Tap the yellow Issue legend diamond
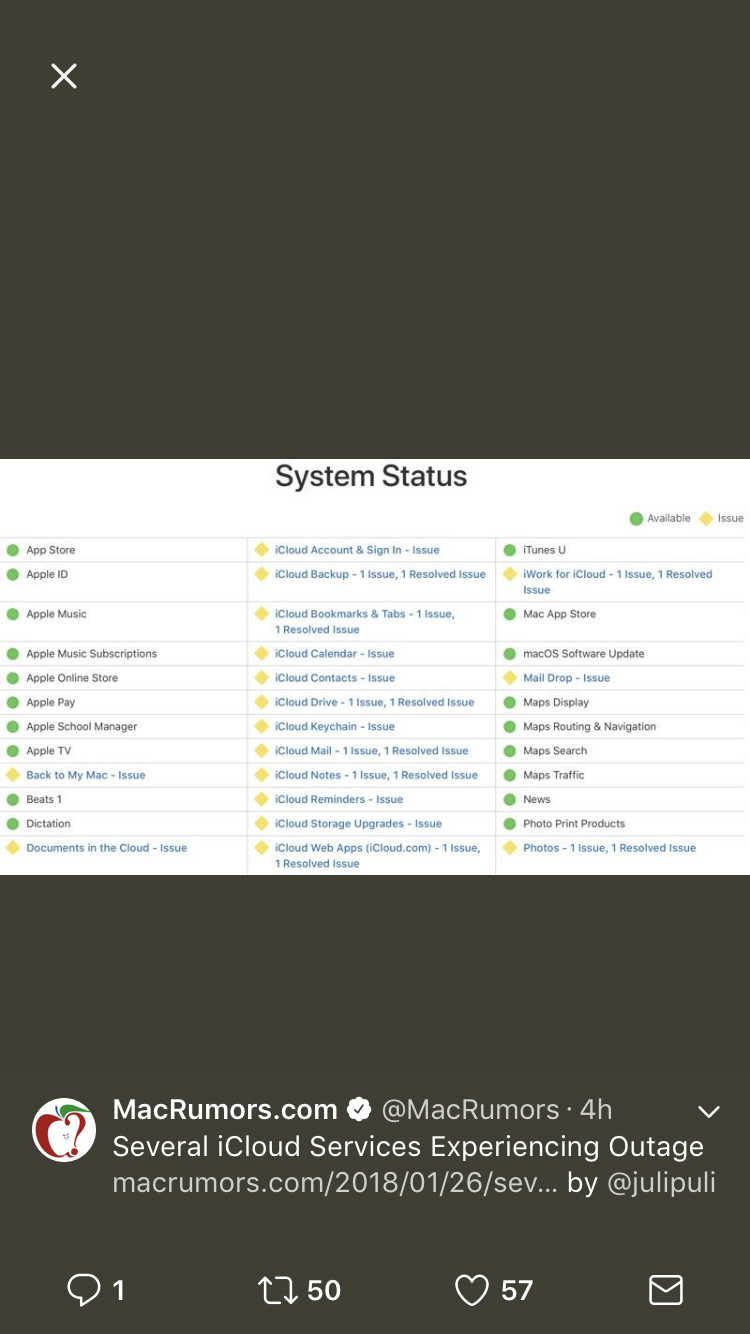 706,518
